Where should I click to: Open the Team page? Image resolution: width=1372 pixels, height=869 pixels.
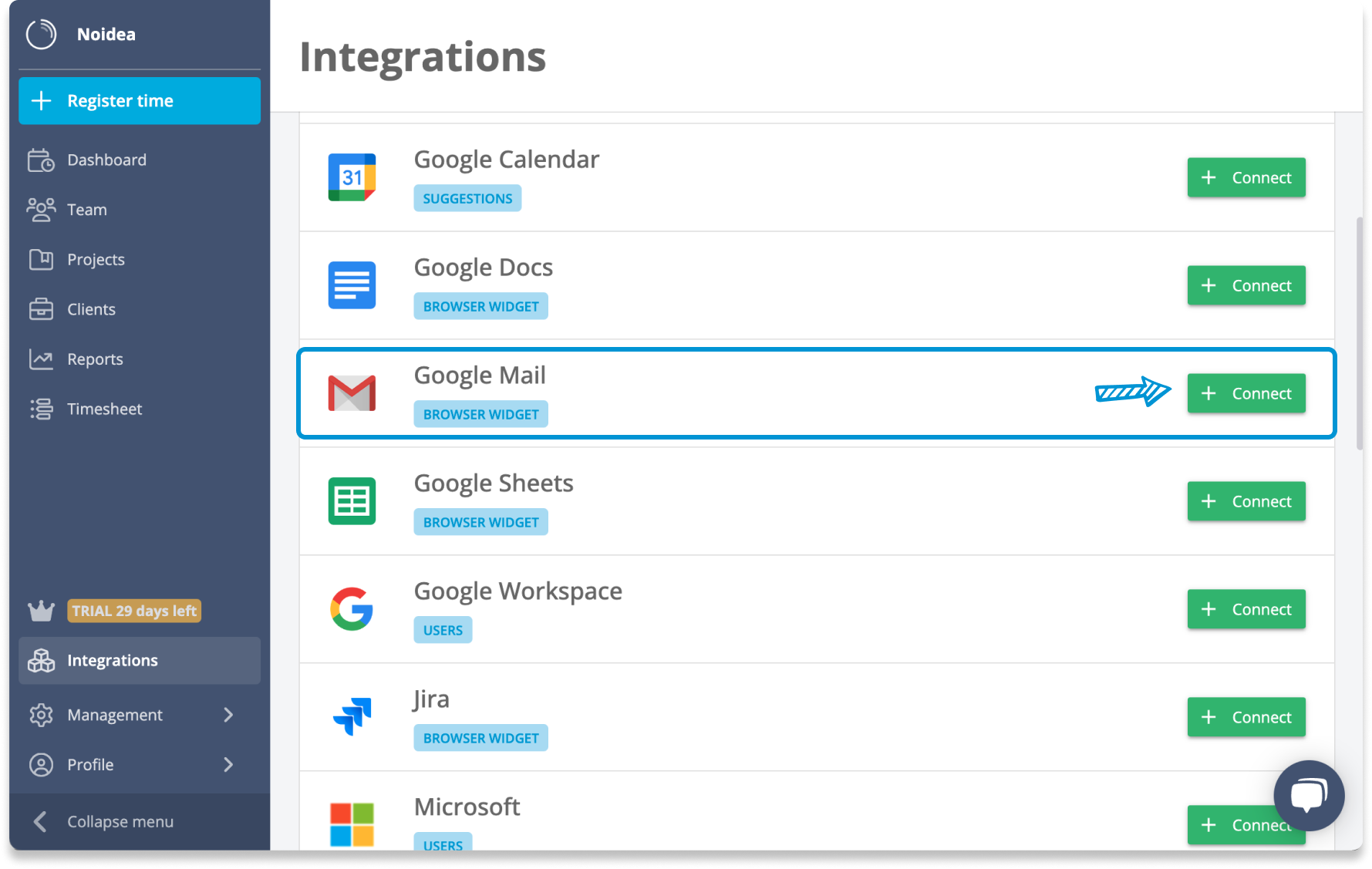pos(140,210)
